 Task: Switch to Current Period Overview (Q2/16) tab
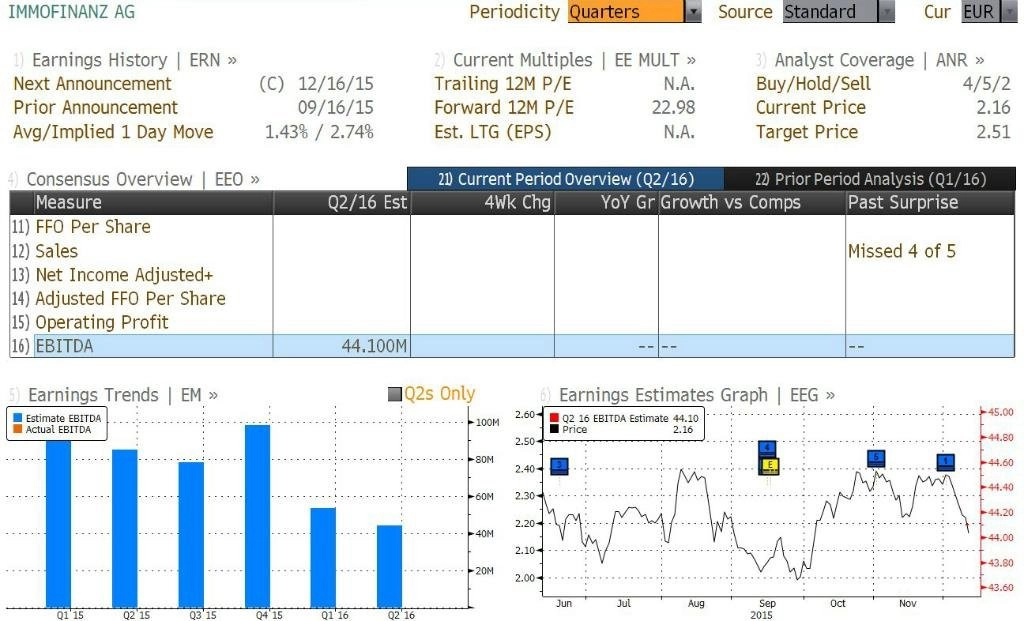566,179
